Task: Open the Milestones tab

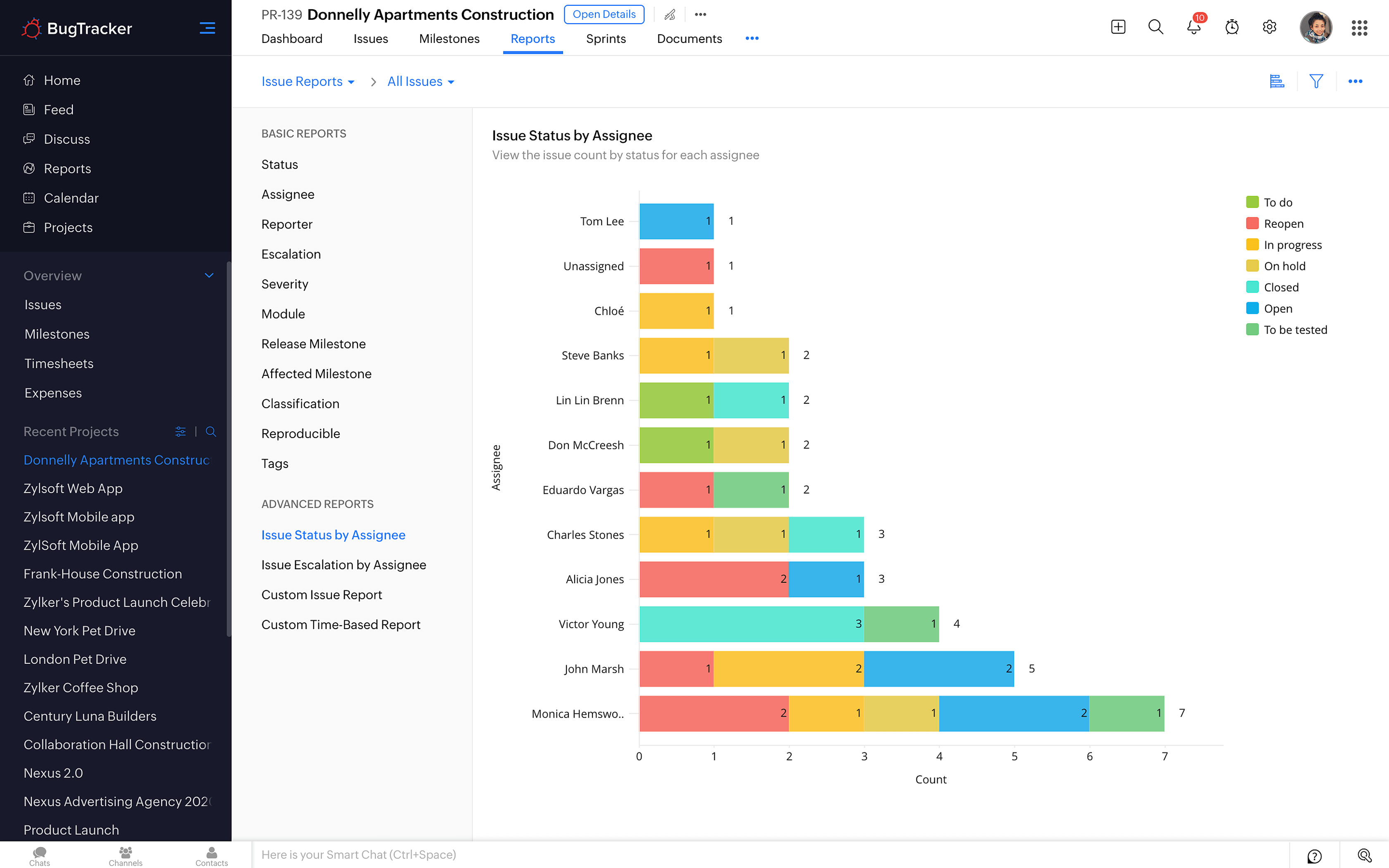Action: point(449,38)
